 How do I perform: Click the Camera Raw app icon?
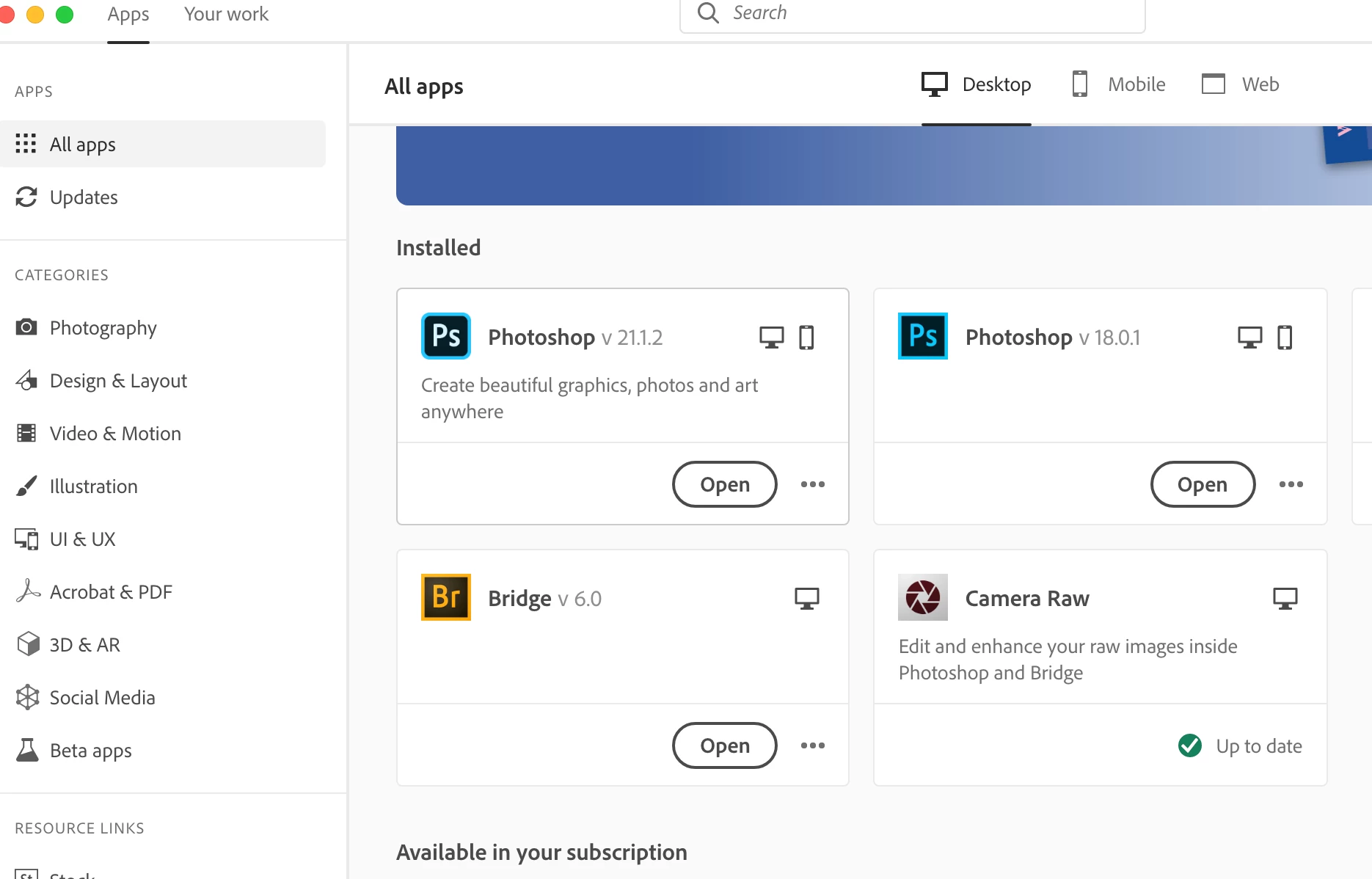click(x=923, y=597)
